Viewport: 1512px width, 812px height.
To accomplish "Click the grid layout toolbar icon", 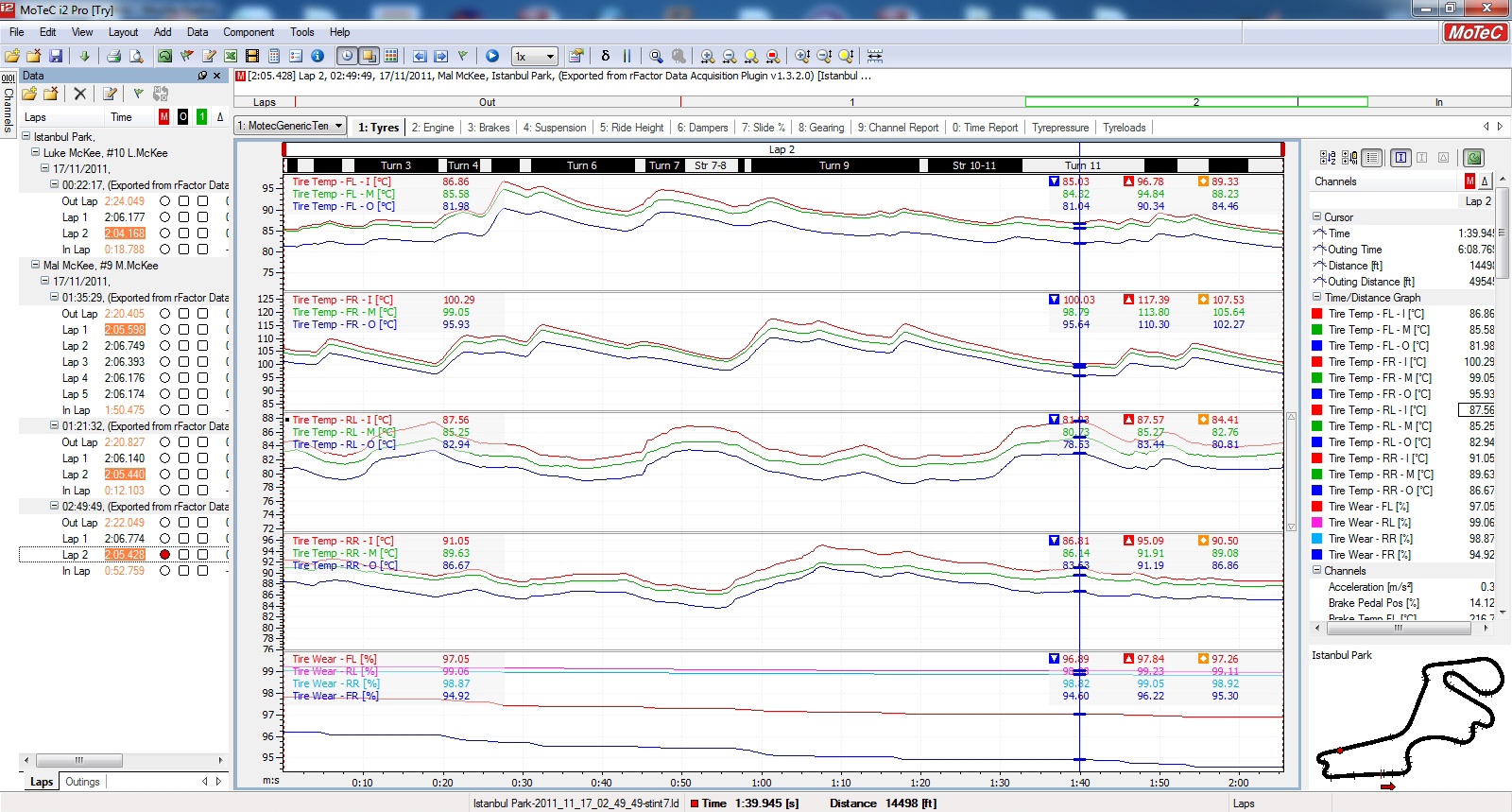I will click(x=391, y=56).
